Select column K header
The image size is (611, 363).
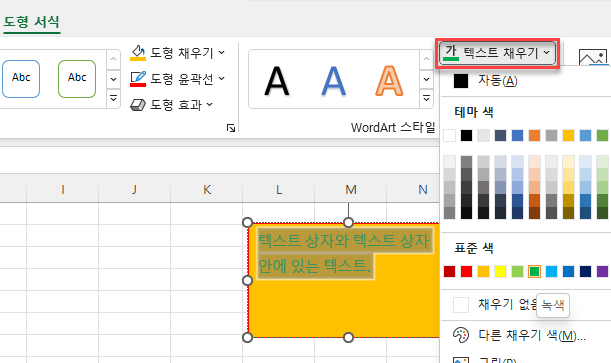point(207,190)
